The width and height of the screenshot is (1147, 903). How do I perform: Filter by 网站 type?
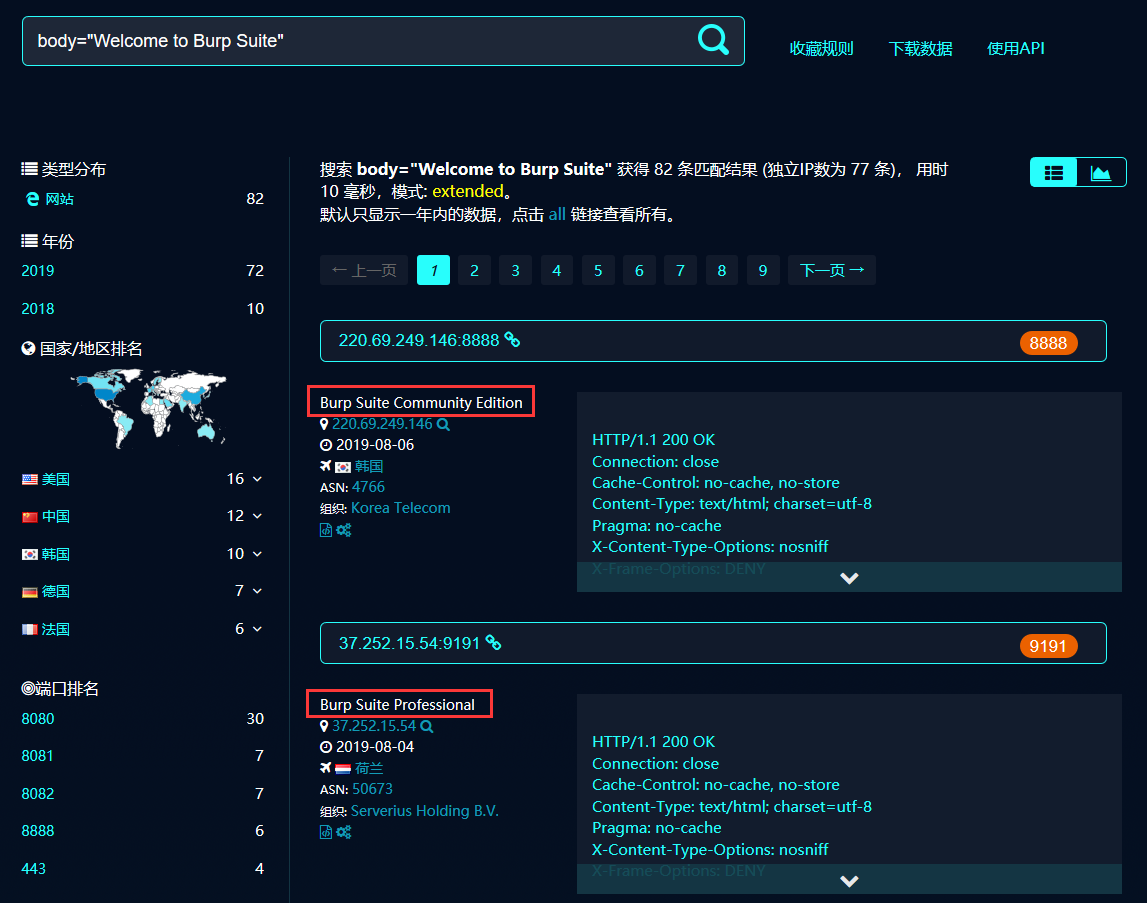pyautogui.click(x=60, y=199)
